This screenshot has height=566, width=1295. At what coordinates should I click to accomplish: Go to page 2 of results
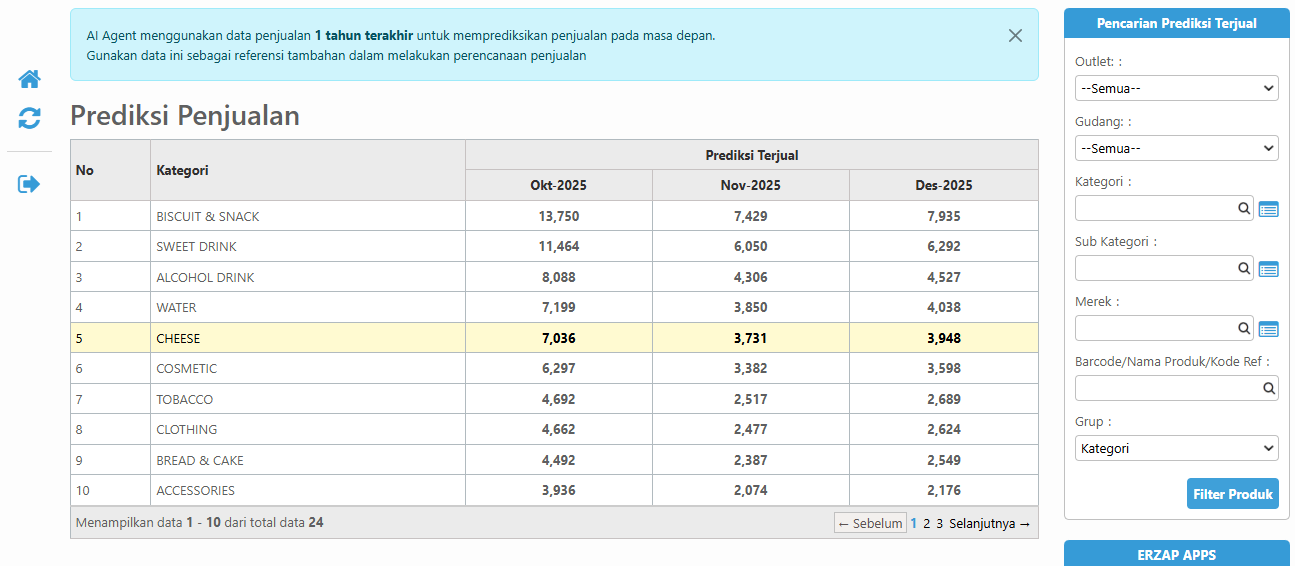927,523
